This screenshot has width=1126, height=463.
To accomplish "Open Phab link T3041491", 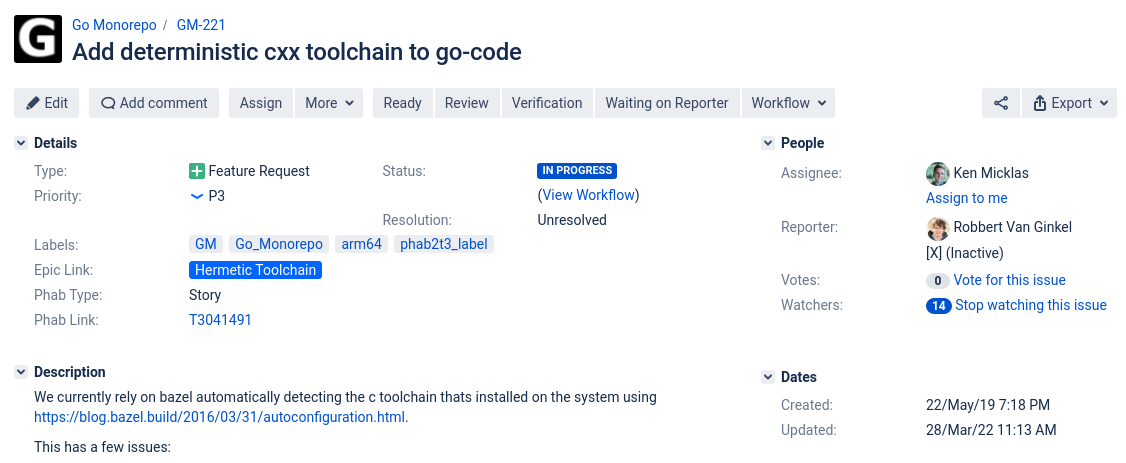I will (220, 320).
